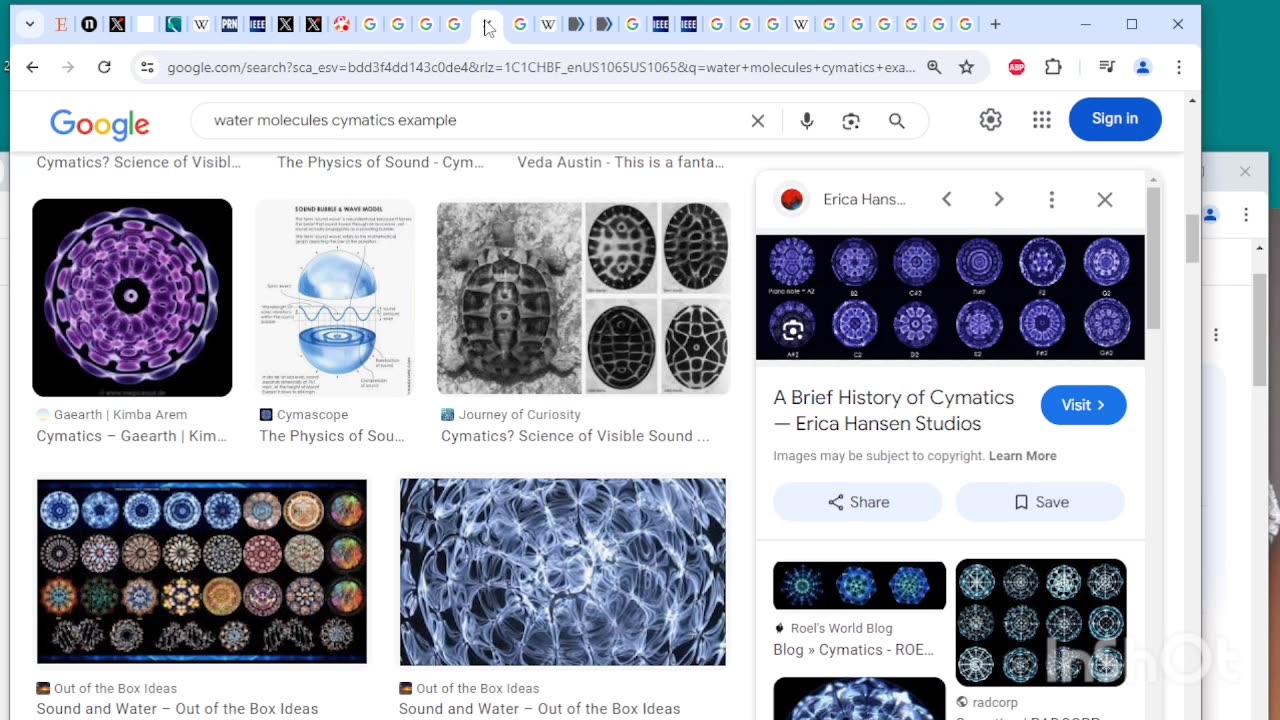
Task: View site information icon in address bar
Action: tap(147, 67)
